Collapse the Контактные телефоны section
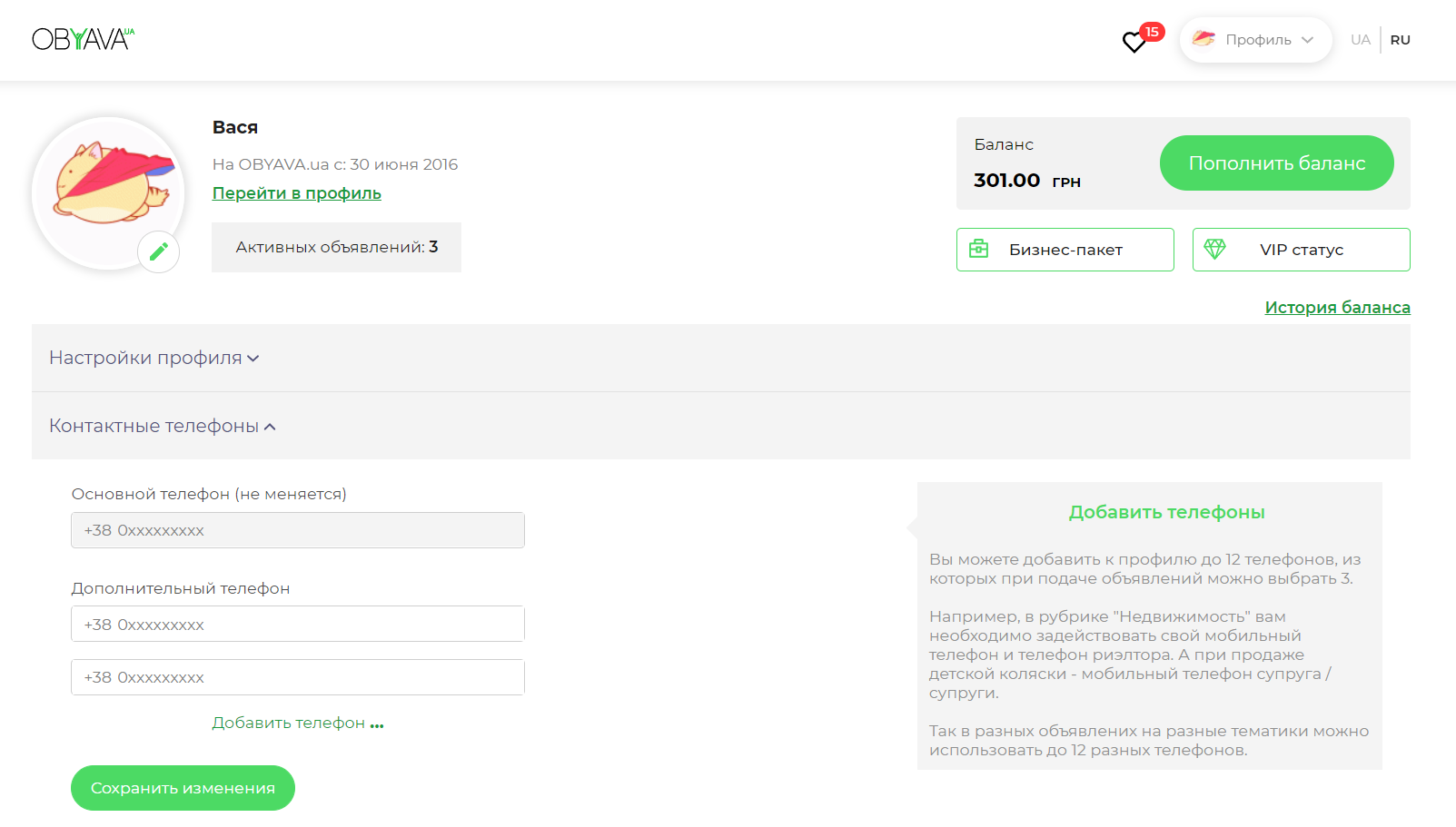 click(163, 426)
